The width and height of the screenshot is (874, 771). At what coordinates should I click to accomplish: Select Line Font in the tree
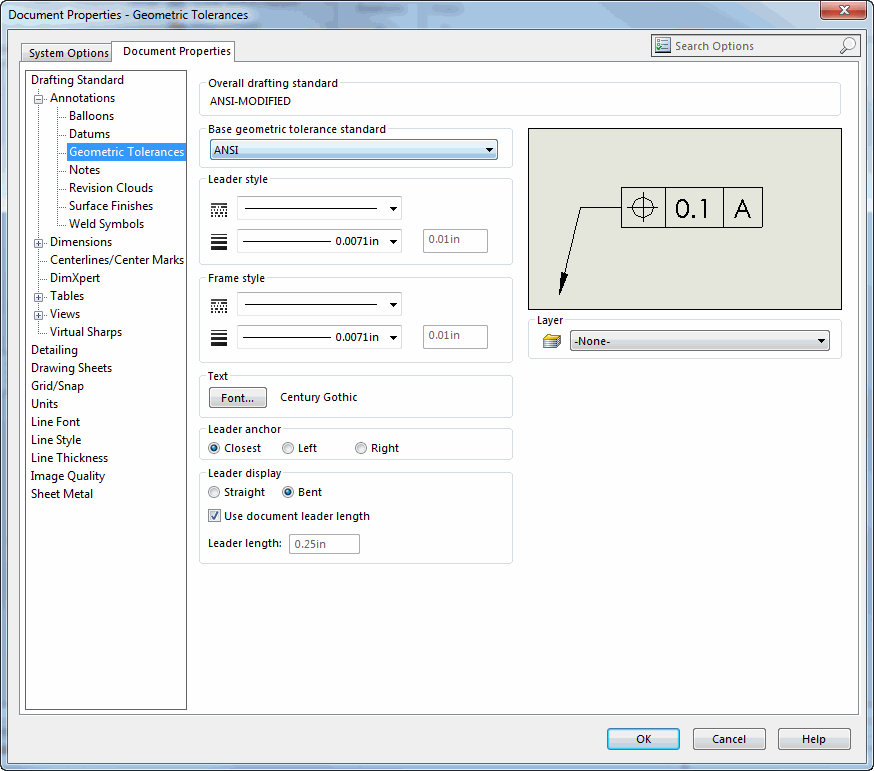pos(56,422)
